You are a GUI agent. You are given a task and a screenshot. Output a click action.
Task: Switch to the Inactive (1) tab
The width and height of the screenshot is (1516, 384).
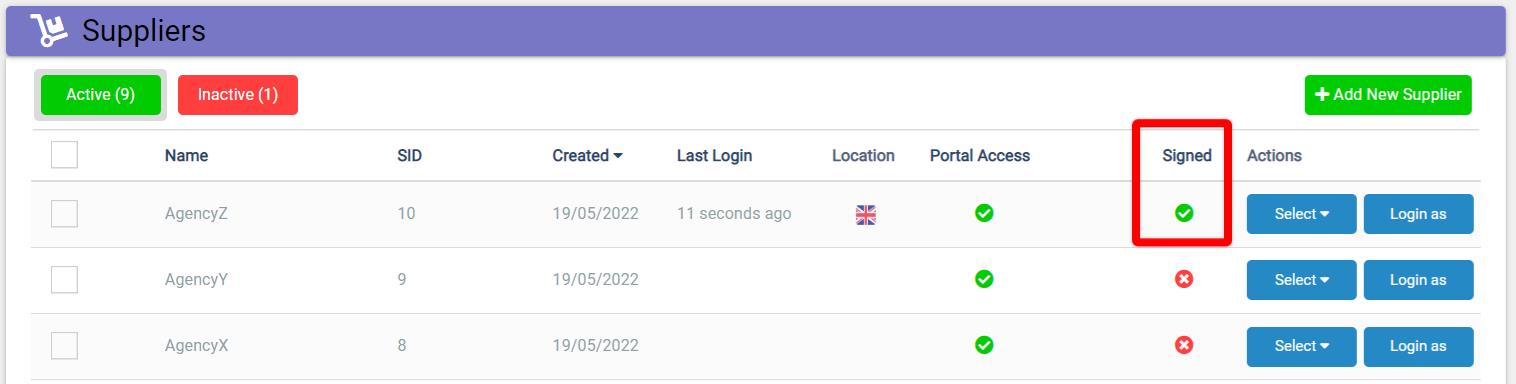pyautogui.click(x=238, y=95)
